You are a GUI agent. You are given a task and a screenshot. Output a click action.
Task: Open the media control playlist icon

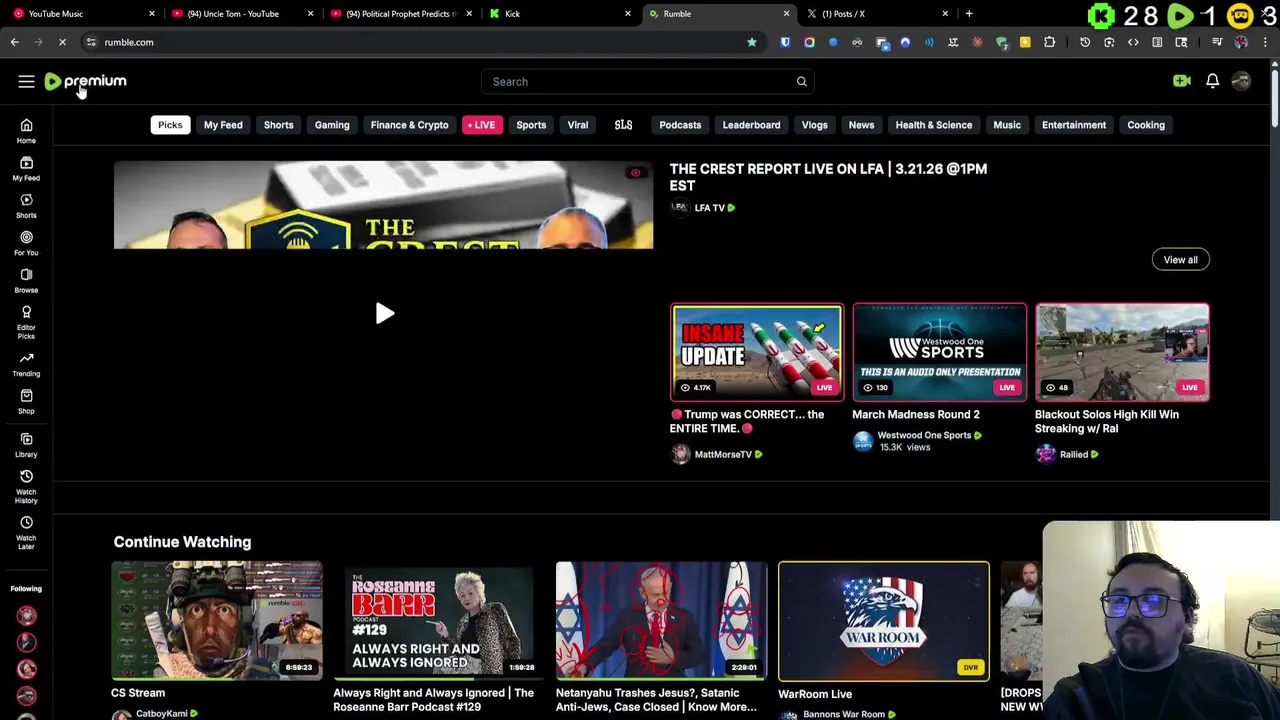click(x=1217, y=42)
